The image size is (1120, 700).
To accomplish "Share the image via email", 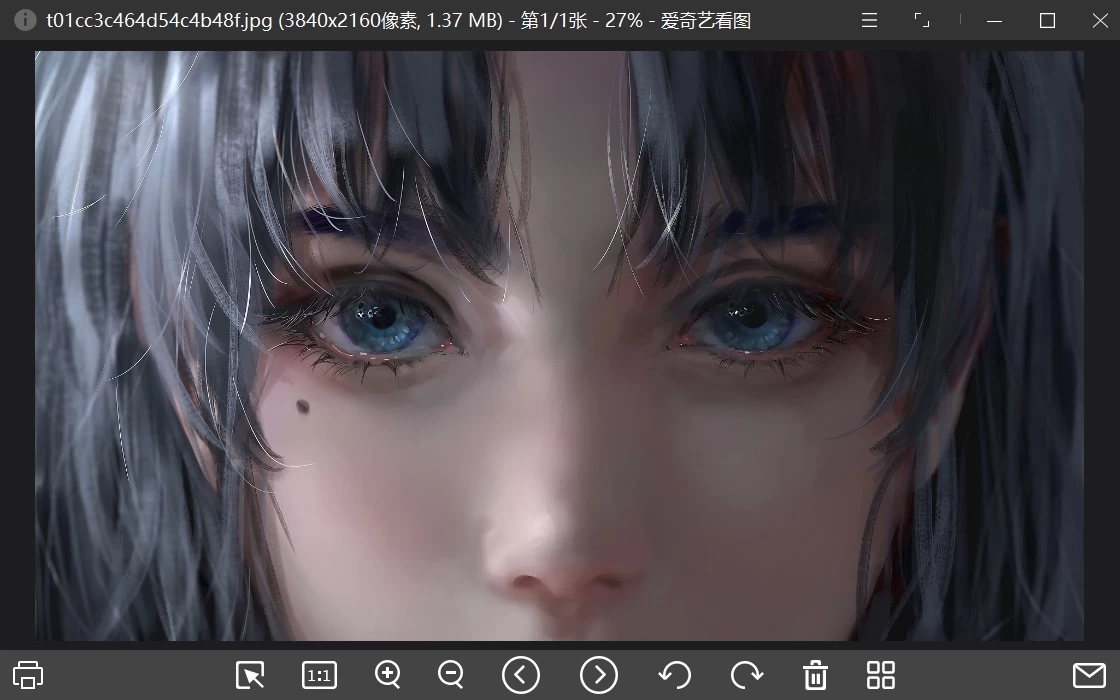I will tap(1091, 674).
